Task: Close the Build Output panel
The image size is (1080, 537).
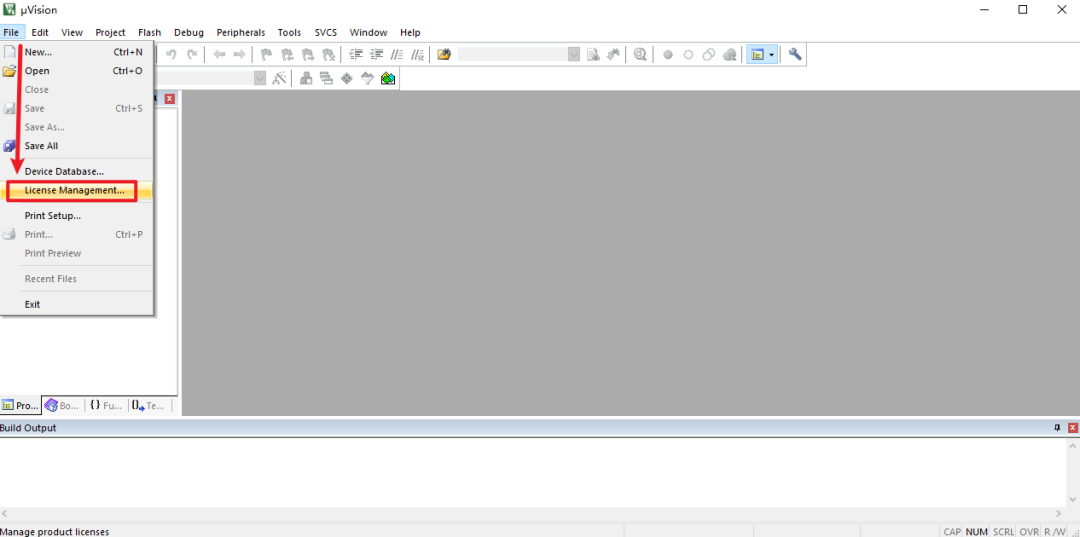Action: point(1072,428)
